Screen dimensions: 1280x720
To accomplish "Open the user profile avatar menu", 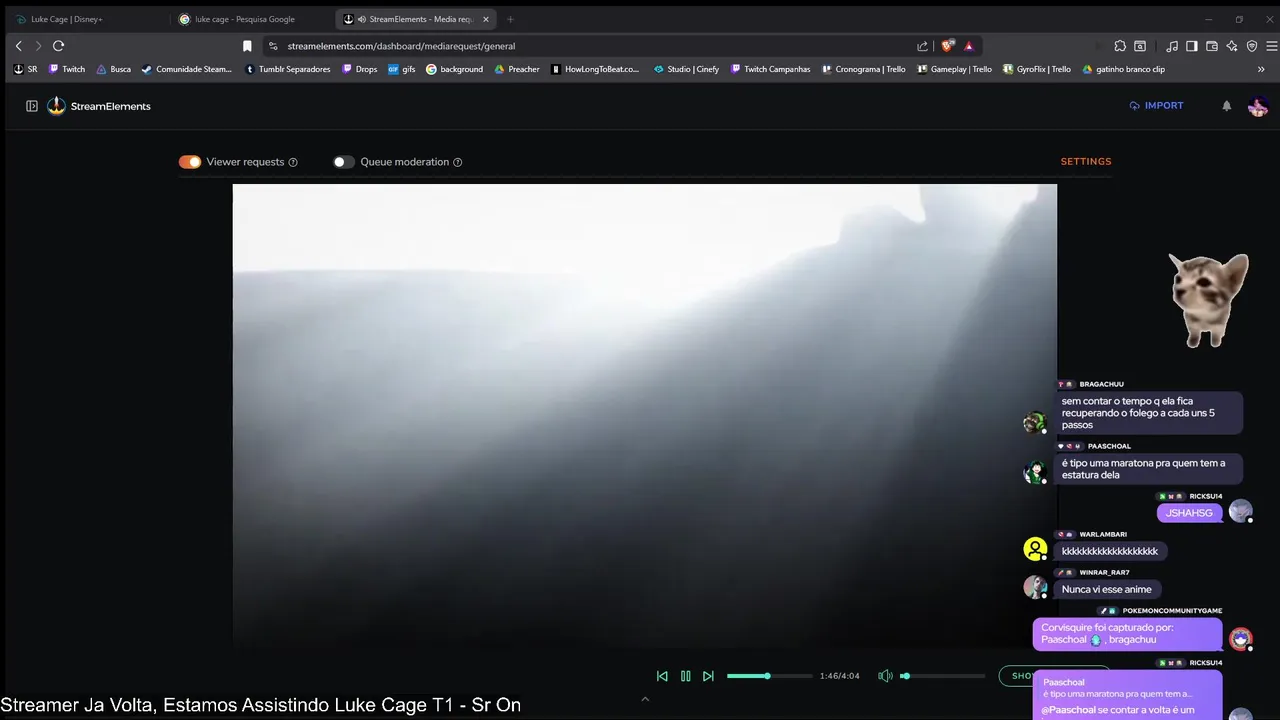I will [x=1258, y=106].
